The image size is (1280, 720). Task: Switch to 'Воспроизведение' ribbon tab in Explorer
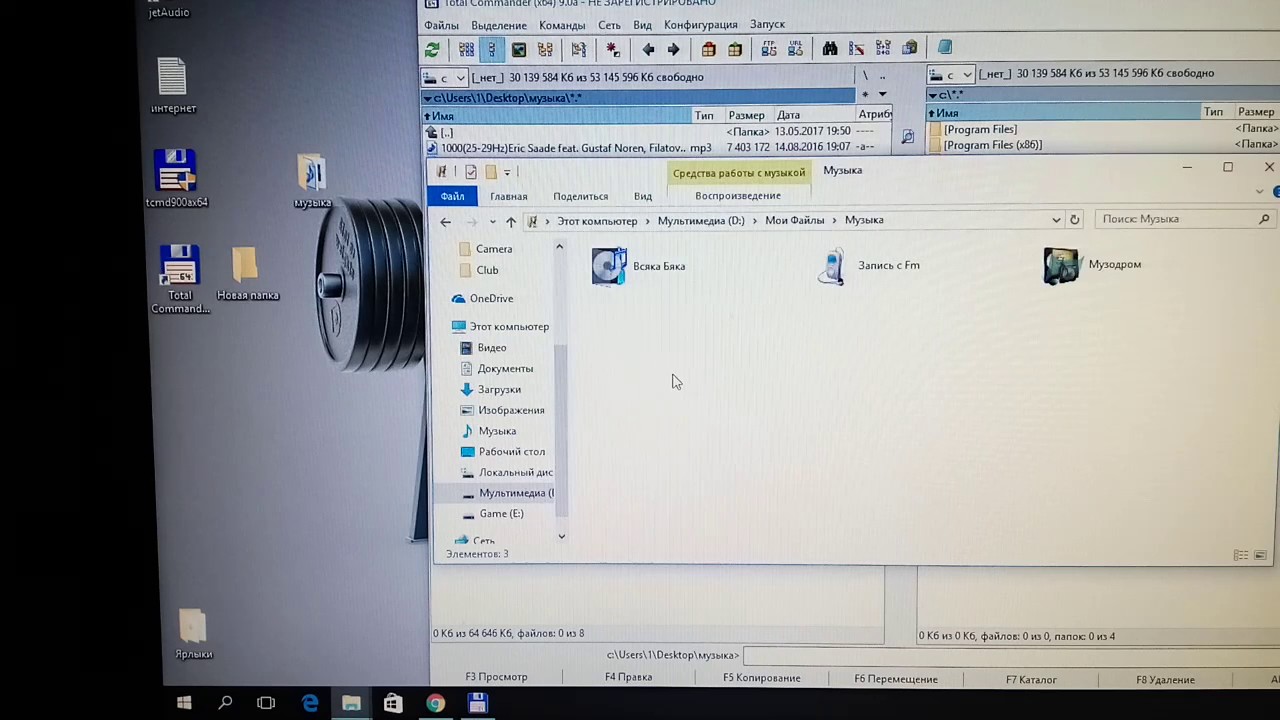coord(738,196)
